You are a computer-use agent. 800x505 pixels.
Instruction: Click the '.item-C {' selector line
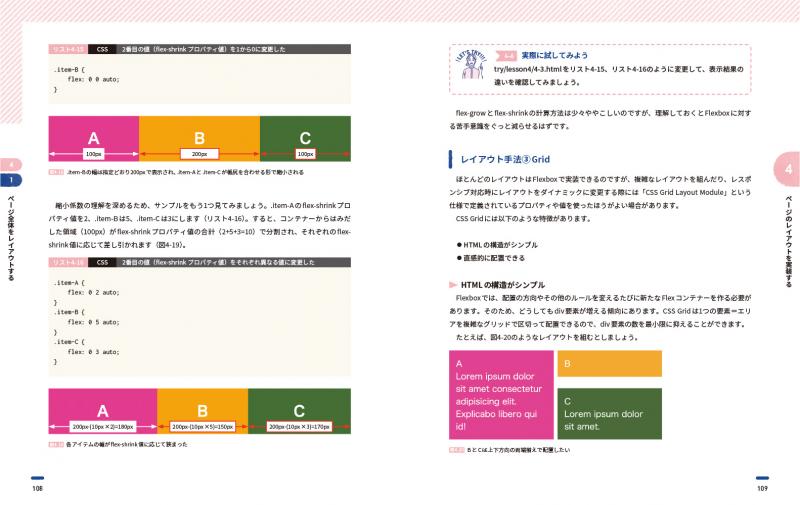[69, 342]
